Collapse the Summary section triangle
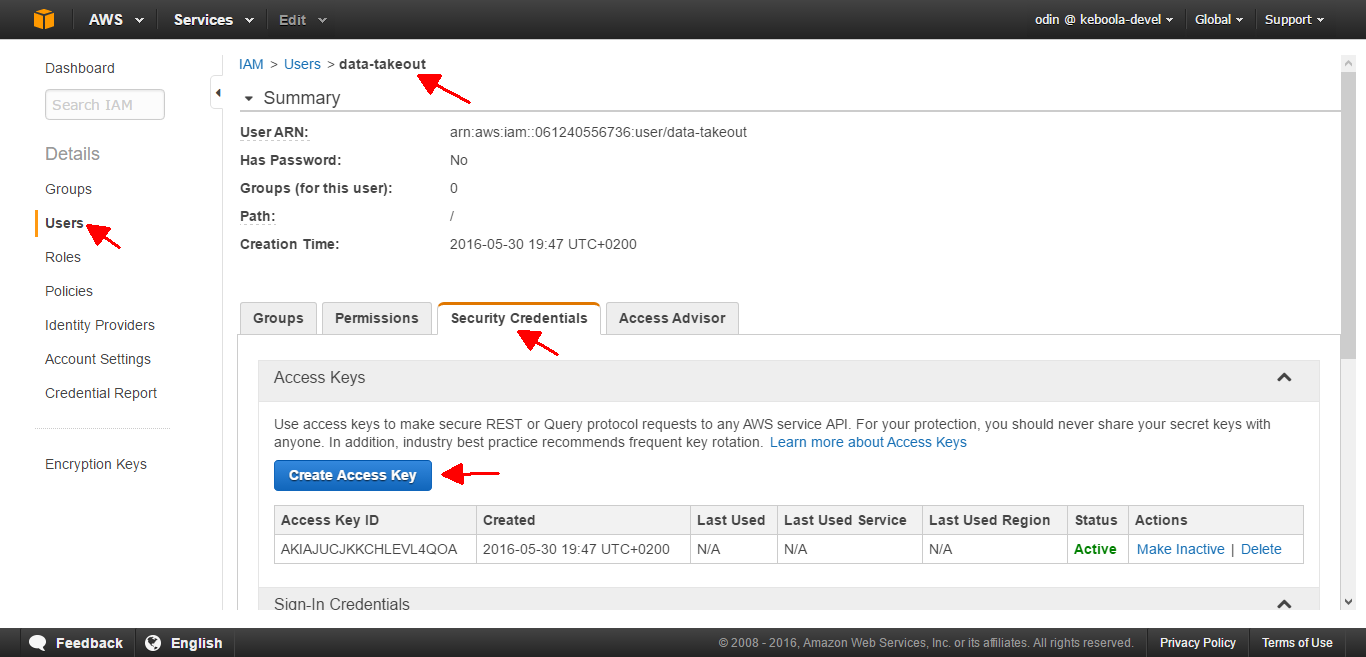1366x657 pixels. click(x=248, y=99)
